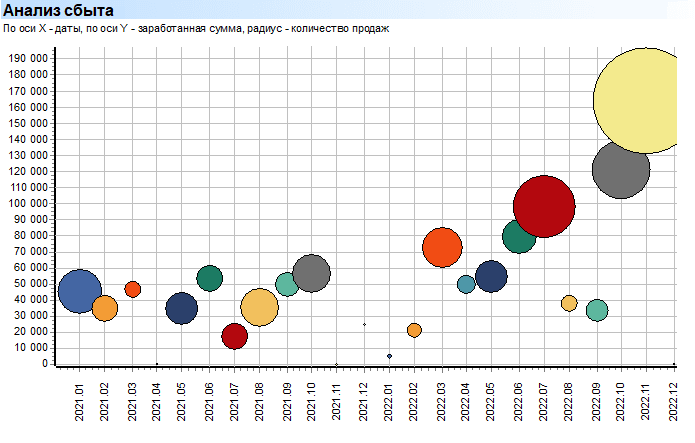Click the '2022.07' X-axis label
The height and width of the screenshot is (443, 695).
(x=543, y=402)
